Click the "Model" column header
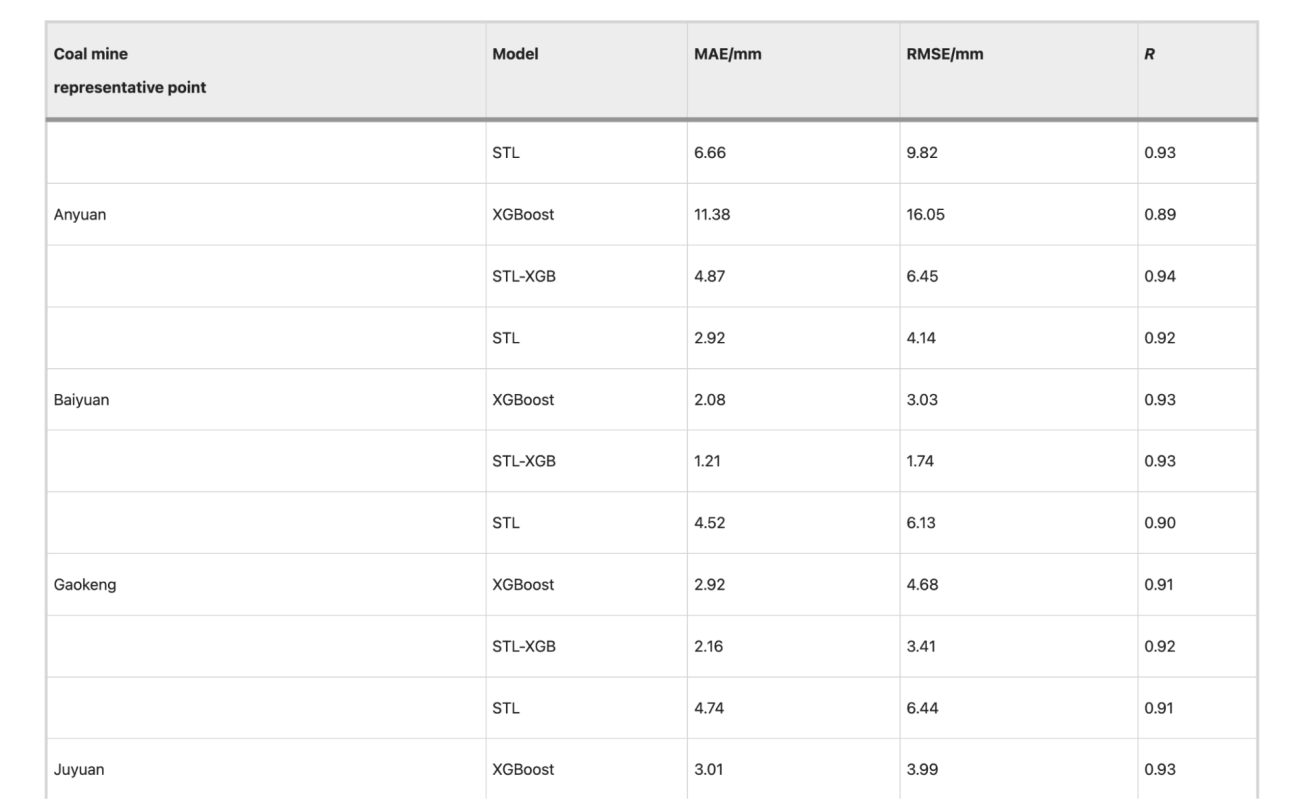 click(515, 55)
